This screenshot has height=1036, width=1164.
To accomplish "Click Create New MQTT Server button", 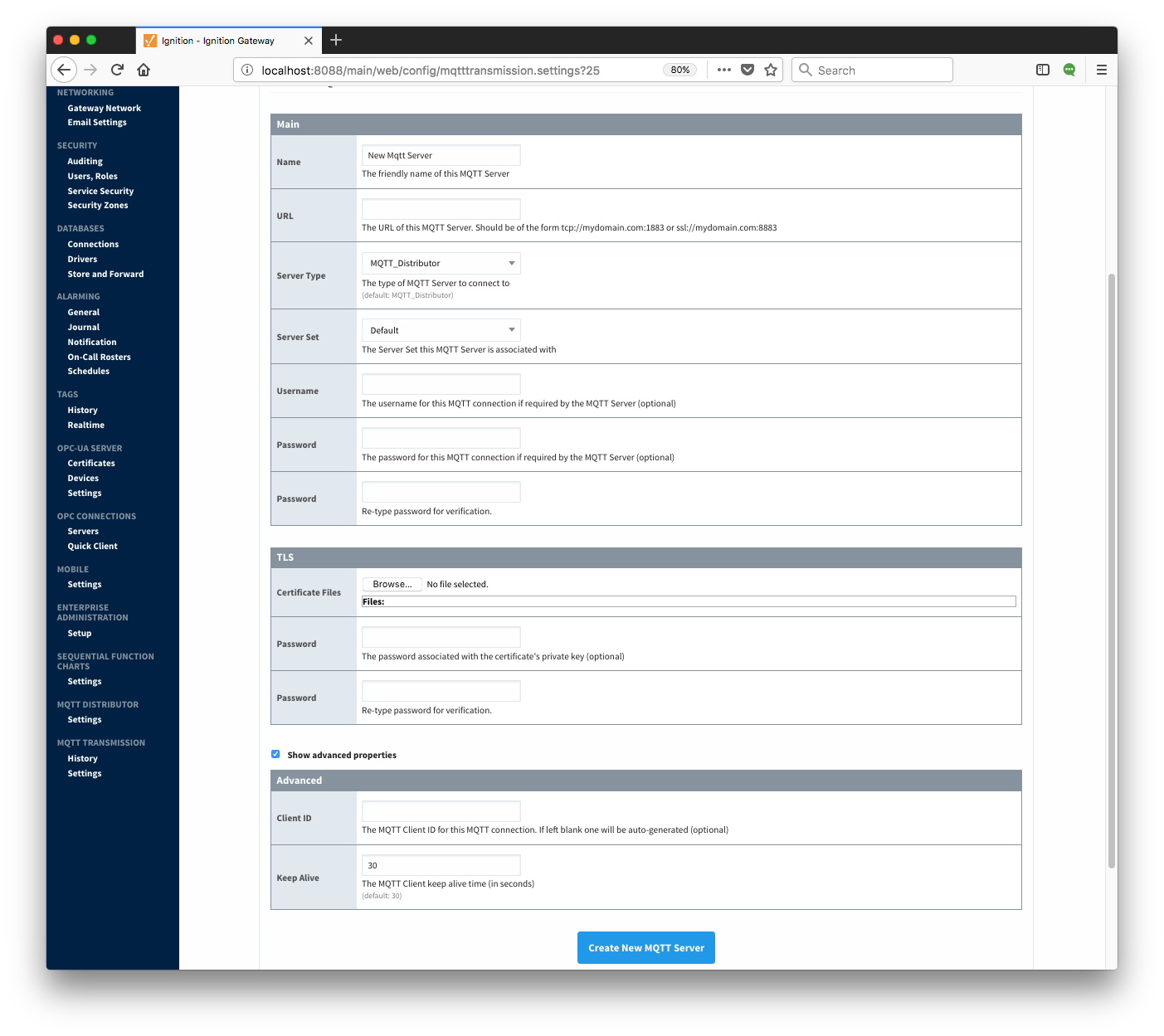I will pyautogui.click(x=646, y=947).
